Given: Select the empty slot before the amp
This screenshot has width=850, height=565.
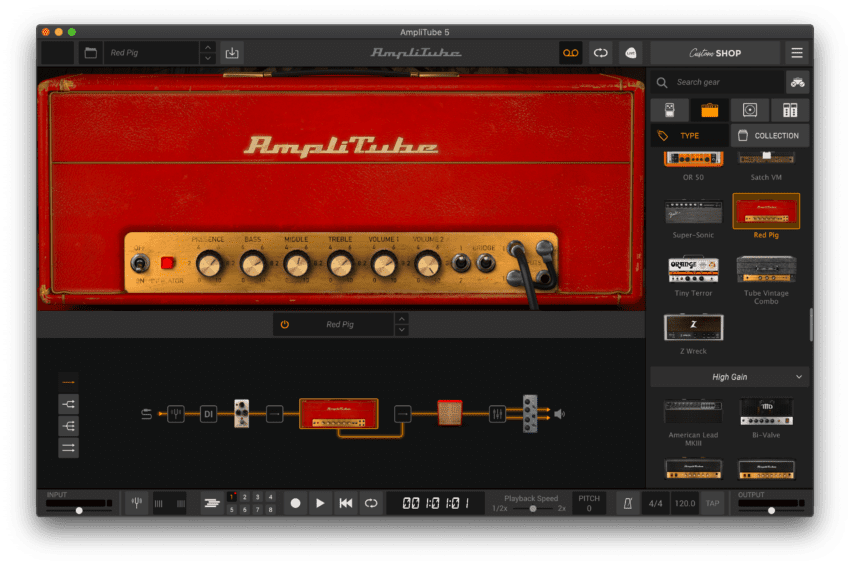Looking at the screenshot, I should [x=275, y=414].
